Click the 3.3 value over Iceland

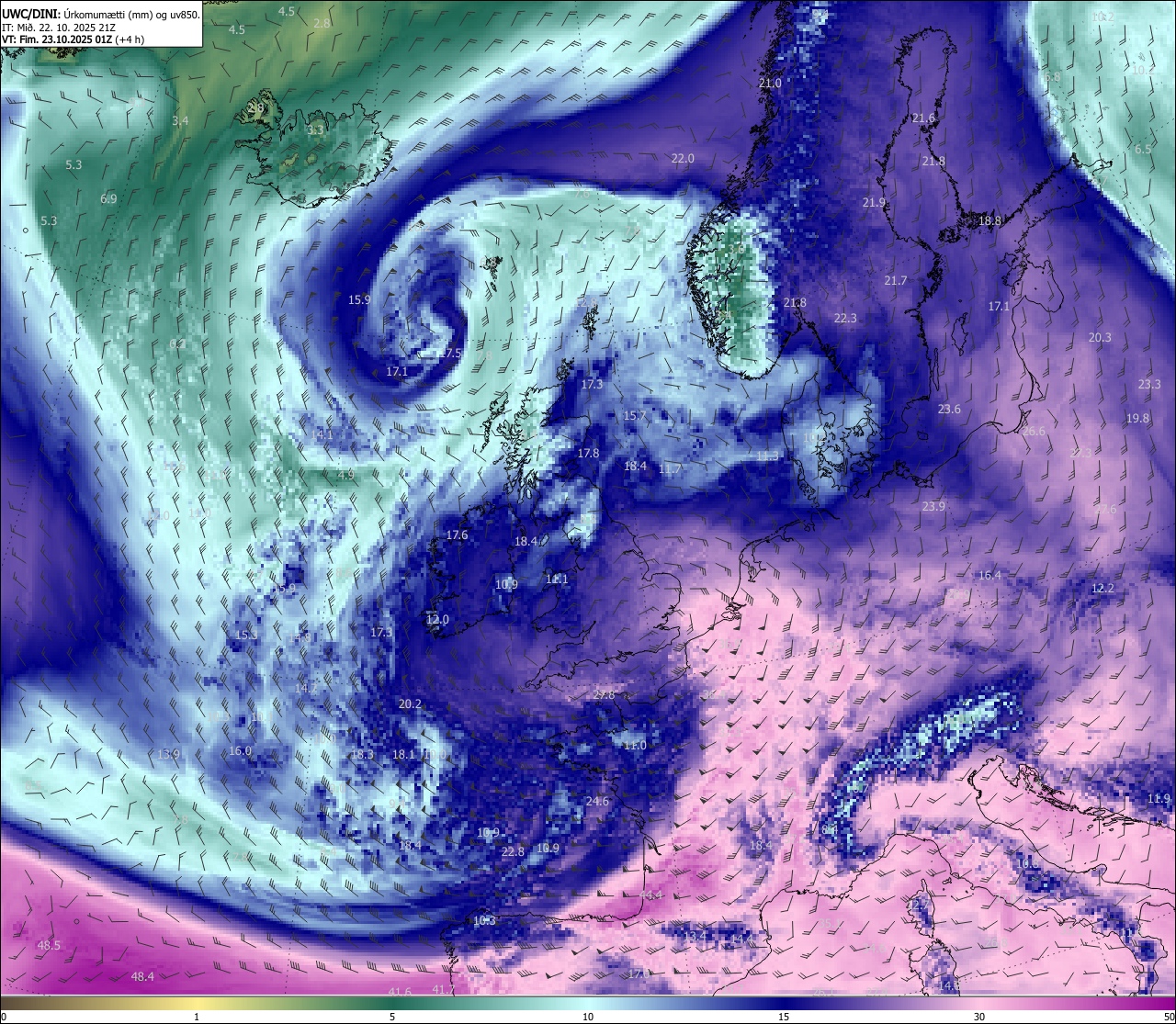click(315, 130)
